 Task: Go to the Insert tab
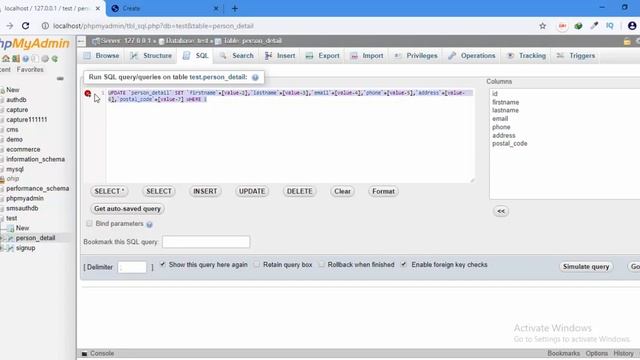[280, 56]
